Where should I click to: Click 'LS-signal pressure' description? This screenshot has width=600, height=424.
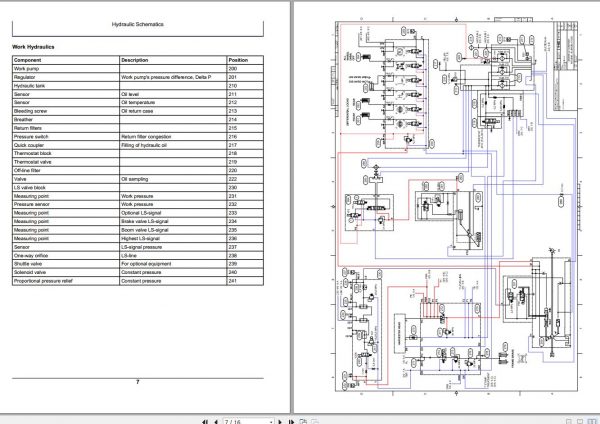[142, 247]
